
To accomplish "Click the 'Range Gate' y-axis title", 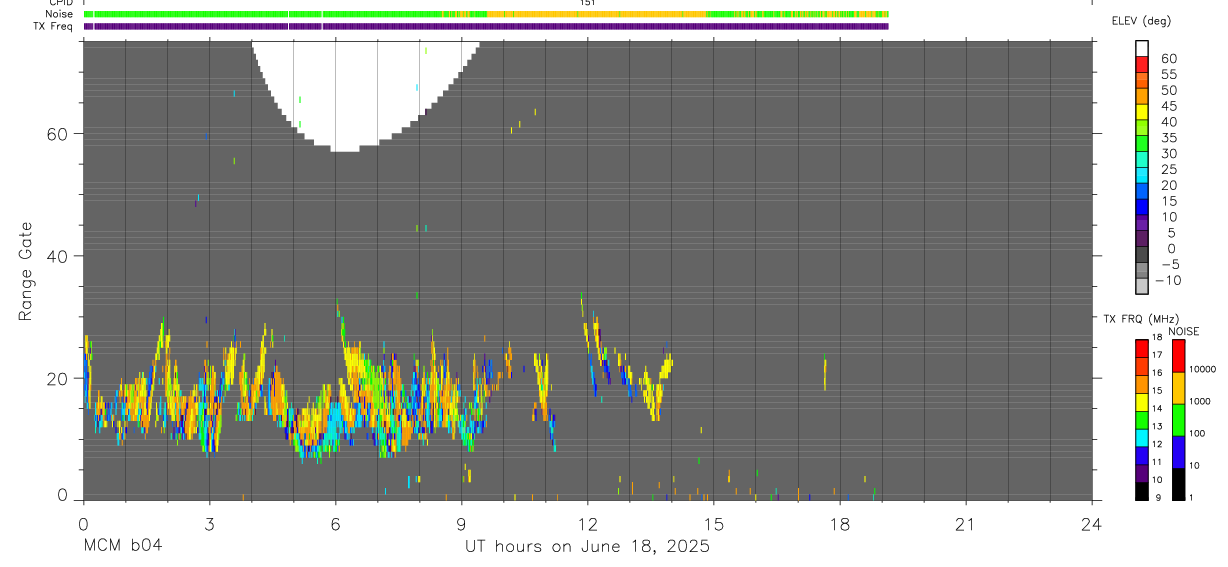I will click(x=27, y=272).
